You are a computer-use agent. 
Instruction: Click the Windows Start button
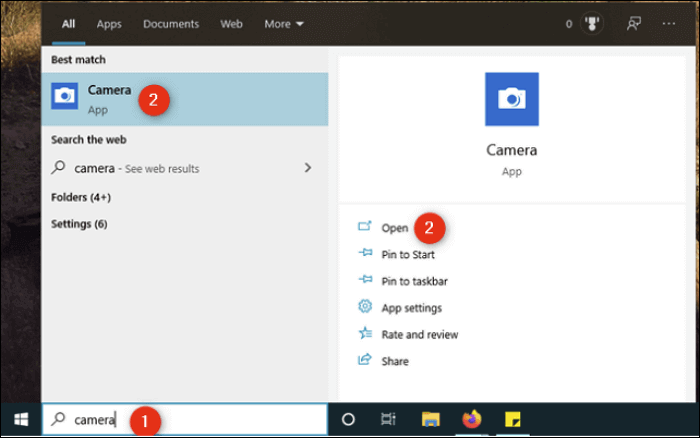click(x=21, y=419)
